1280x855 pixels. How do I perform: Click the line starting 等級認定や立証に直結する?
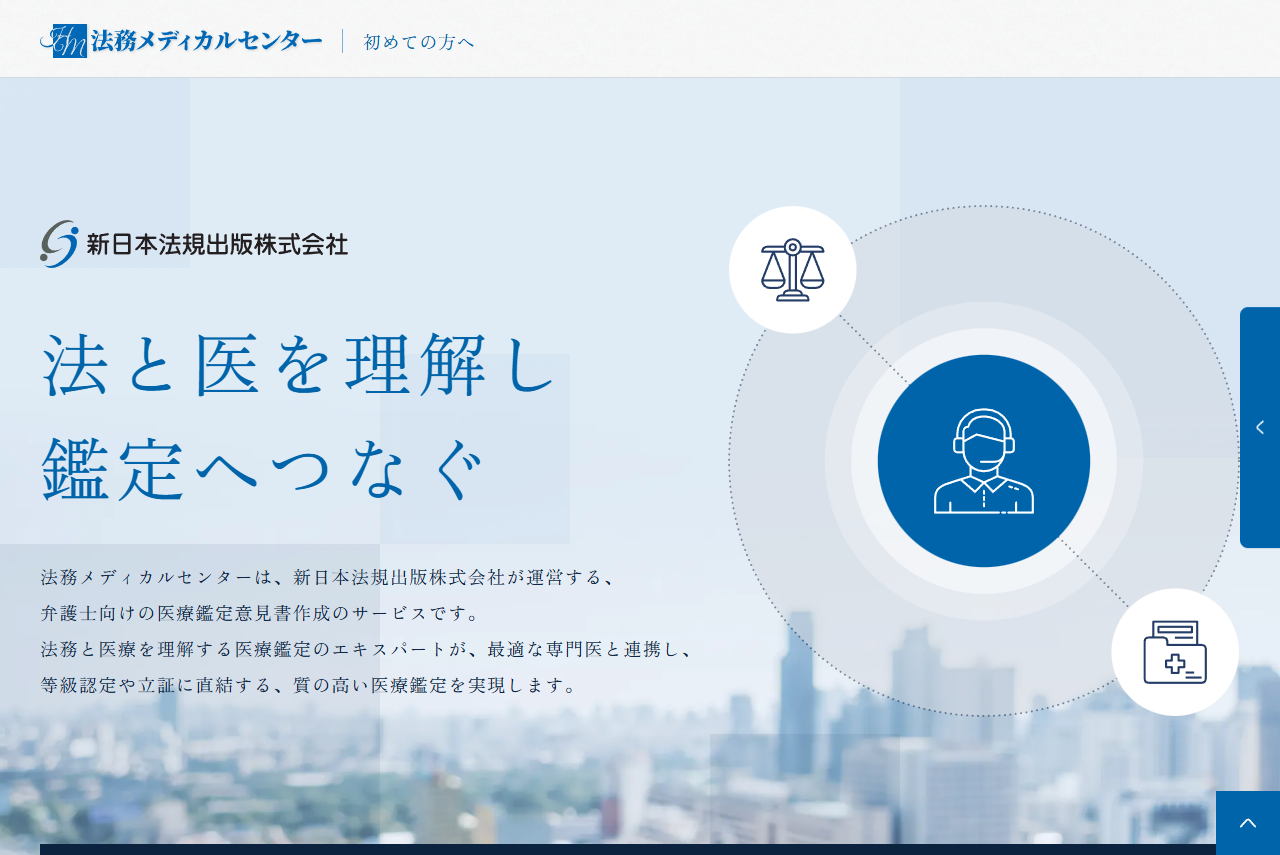(309, 685)
